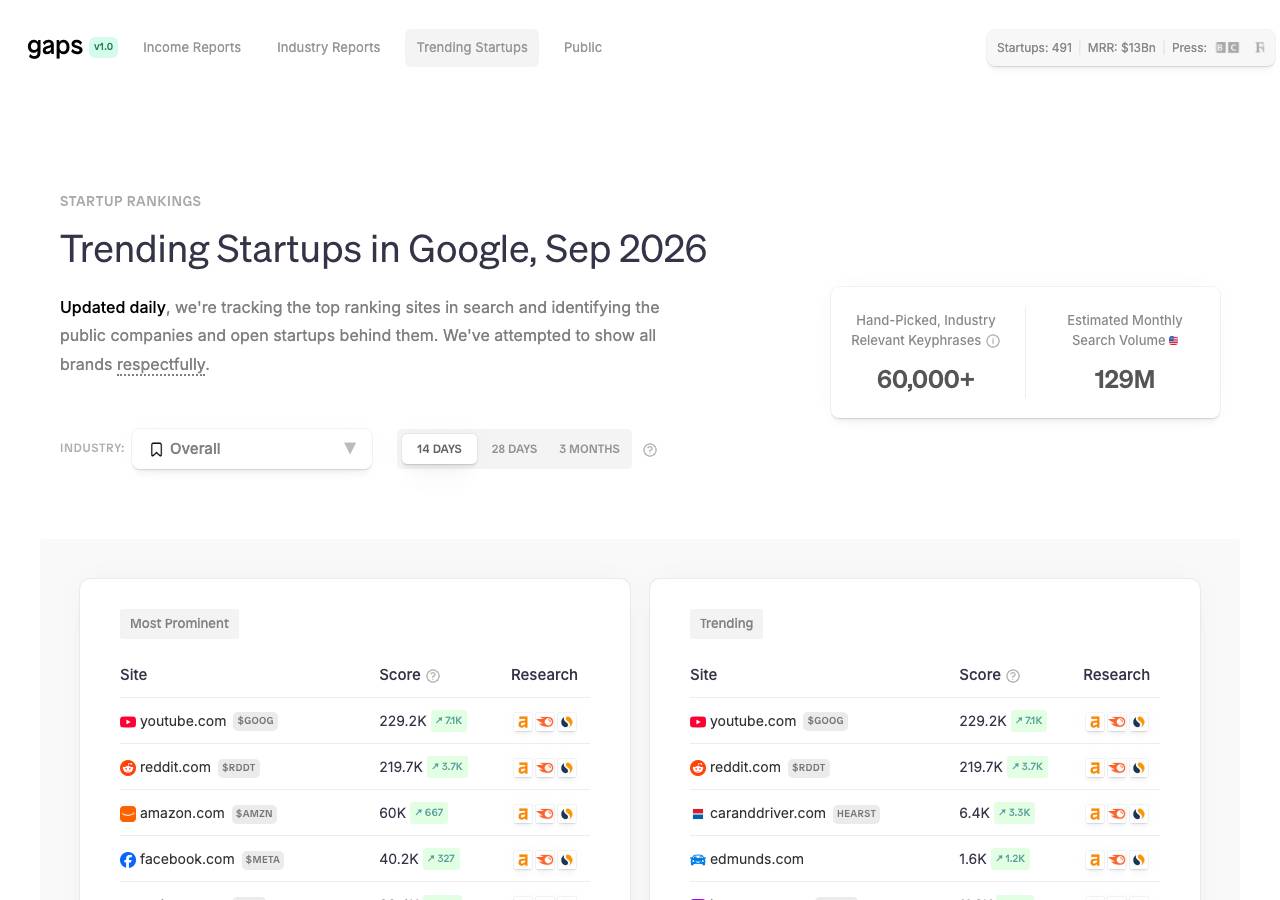The width and height of the screenshot is (1280, 900).
Task: Click the $AMZN ticker badge
Action: (x=254, y=814)
